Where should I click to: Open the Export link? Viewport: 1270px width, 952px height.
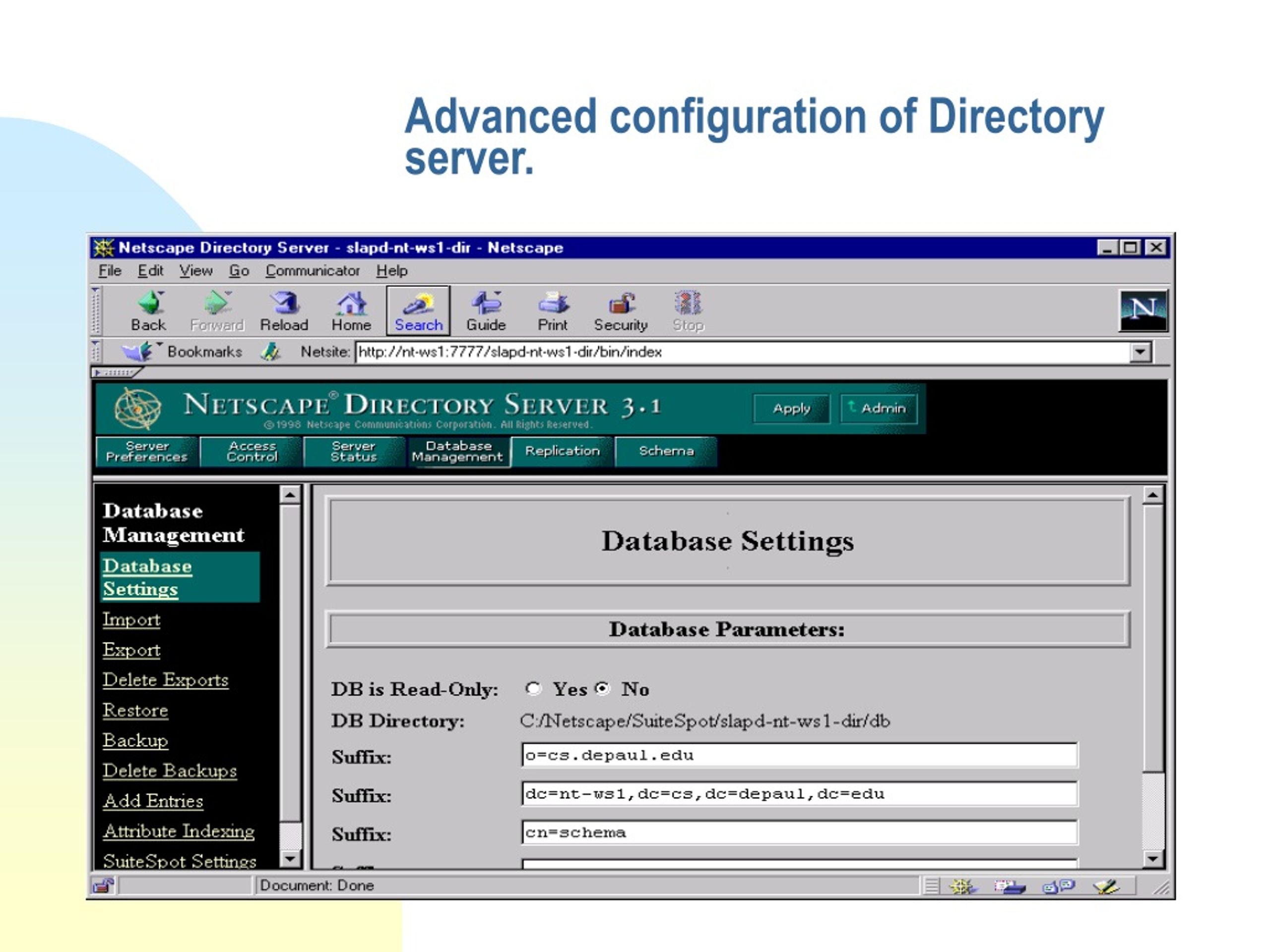tap(131, 650)
